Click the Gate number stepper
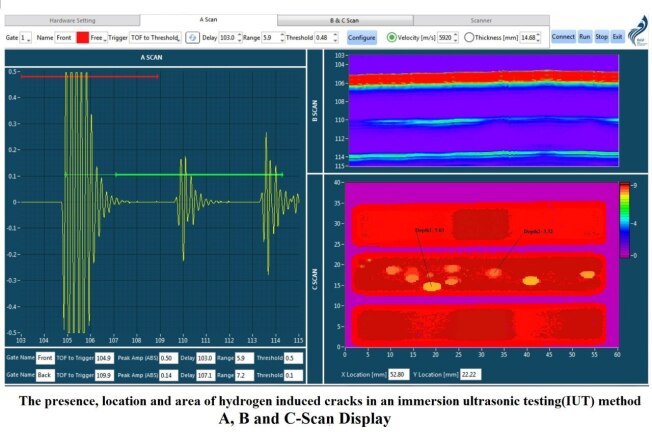 [27, 37]
